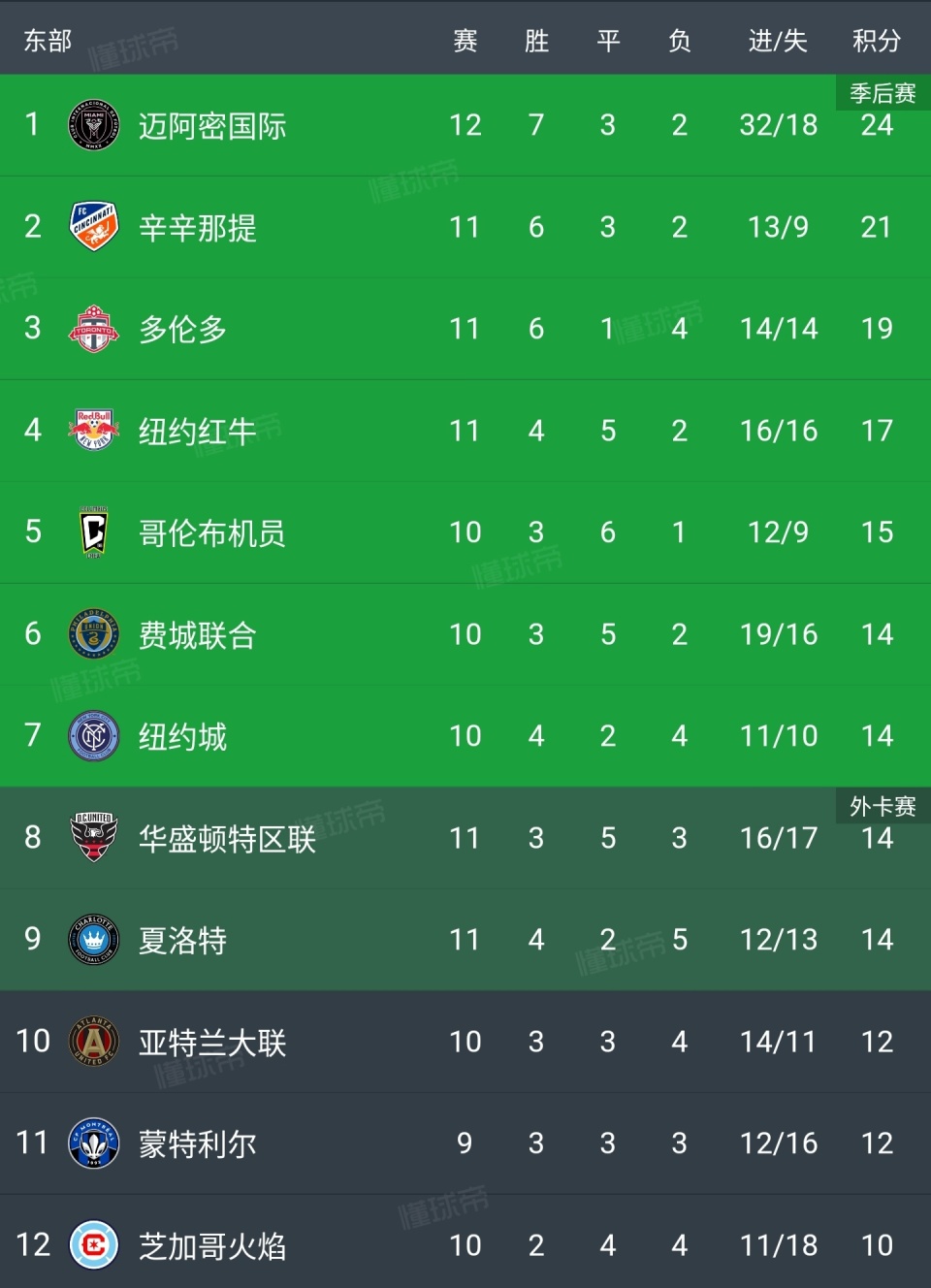Click the FC Cincinnati club logo
The width and height of the screenshot is (931, 1288).
coord(92,226)
